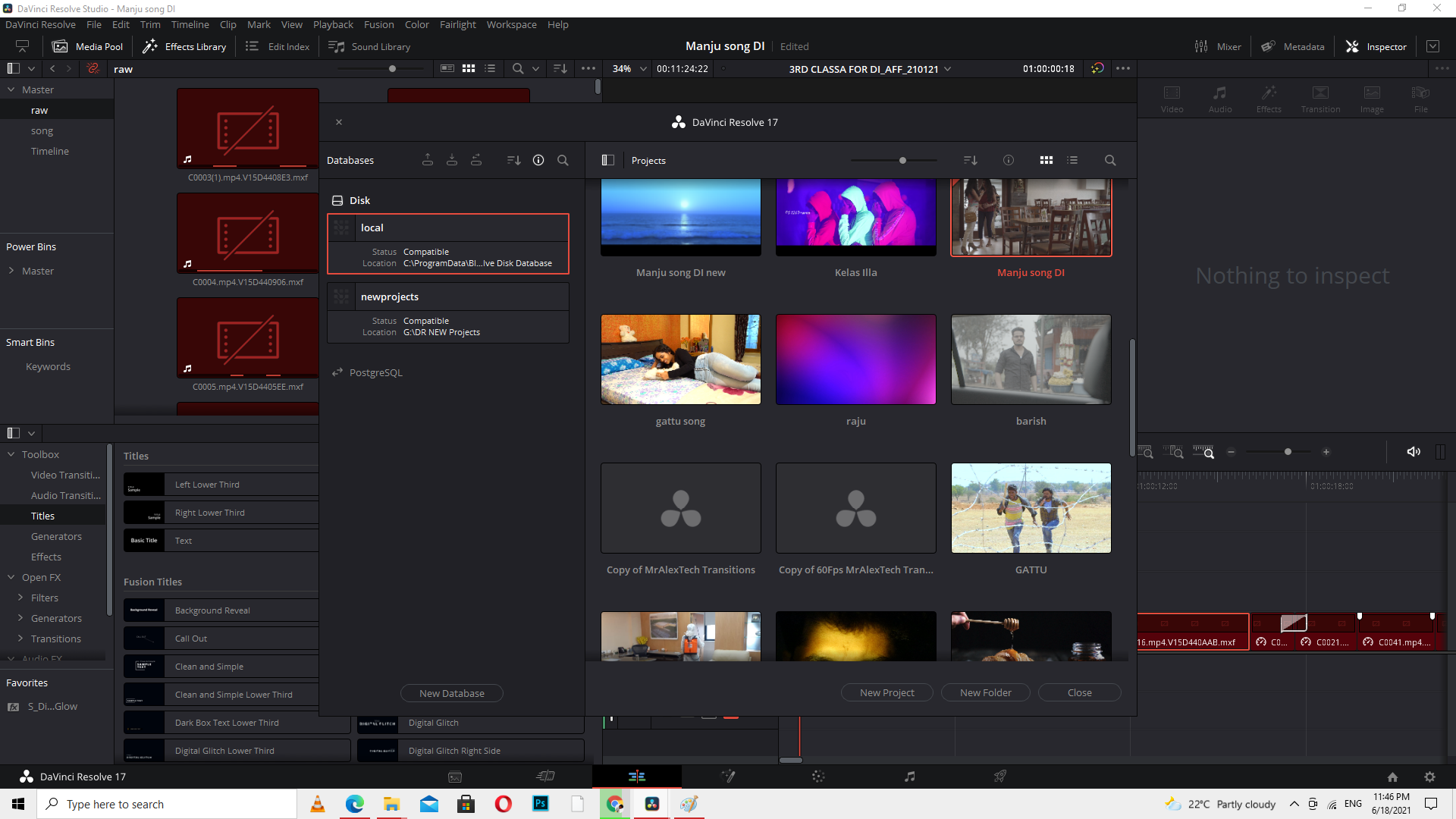Open the Project Manager home icon
Viewport: 1456px width, 819px height.
[x=1392, y=777]
